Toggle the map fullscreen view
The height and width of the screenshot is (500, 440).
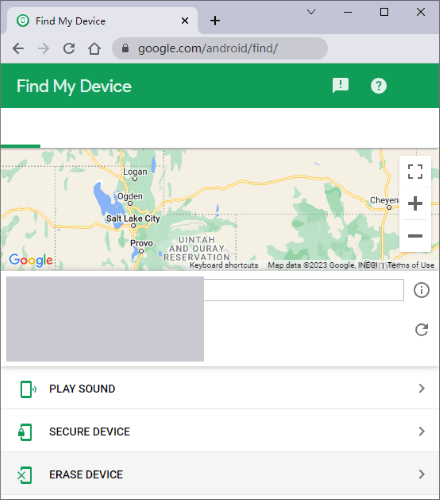pyautogui.click(x=415, y=172)
